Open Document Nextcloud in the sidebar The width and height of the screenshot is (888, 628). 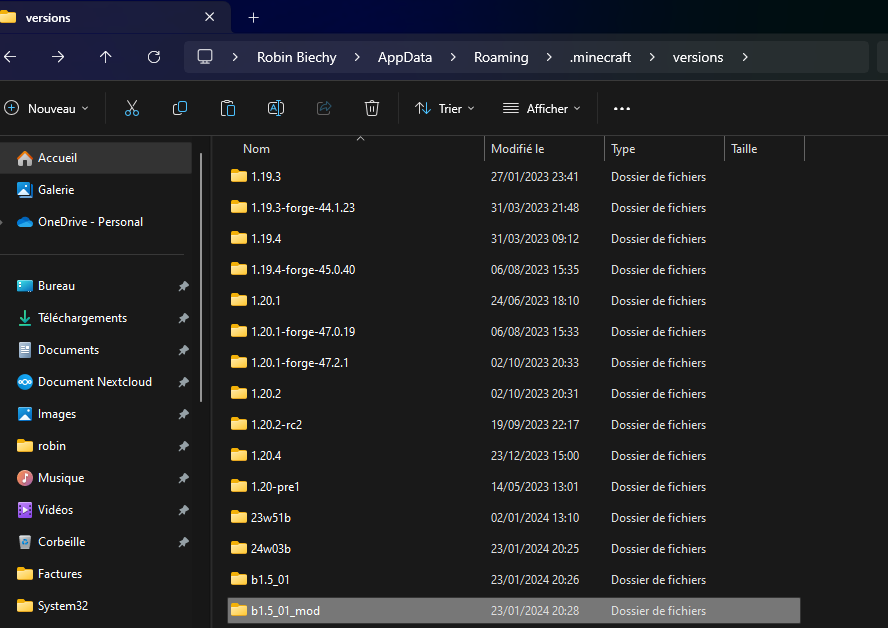95,382
